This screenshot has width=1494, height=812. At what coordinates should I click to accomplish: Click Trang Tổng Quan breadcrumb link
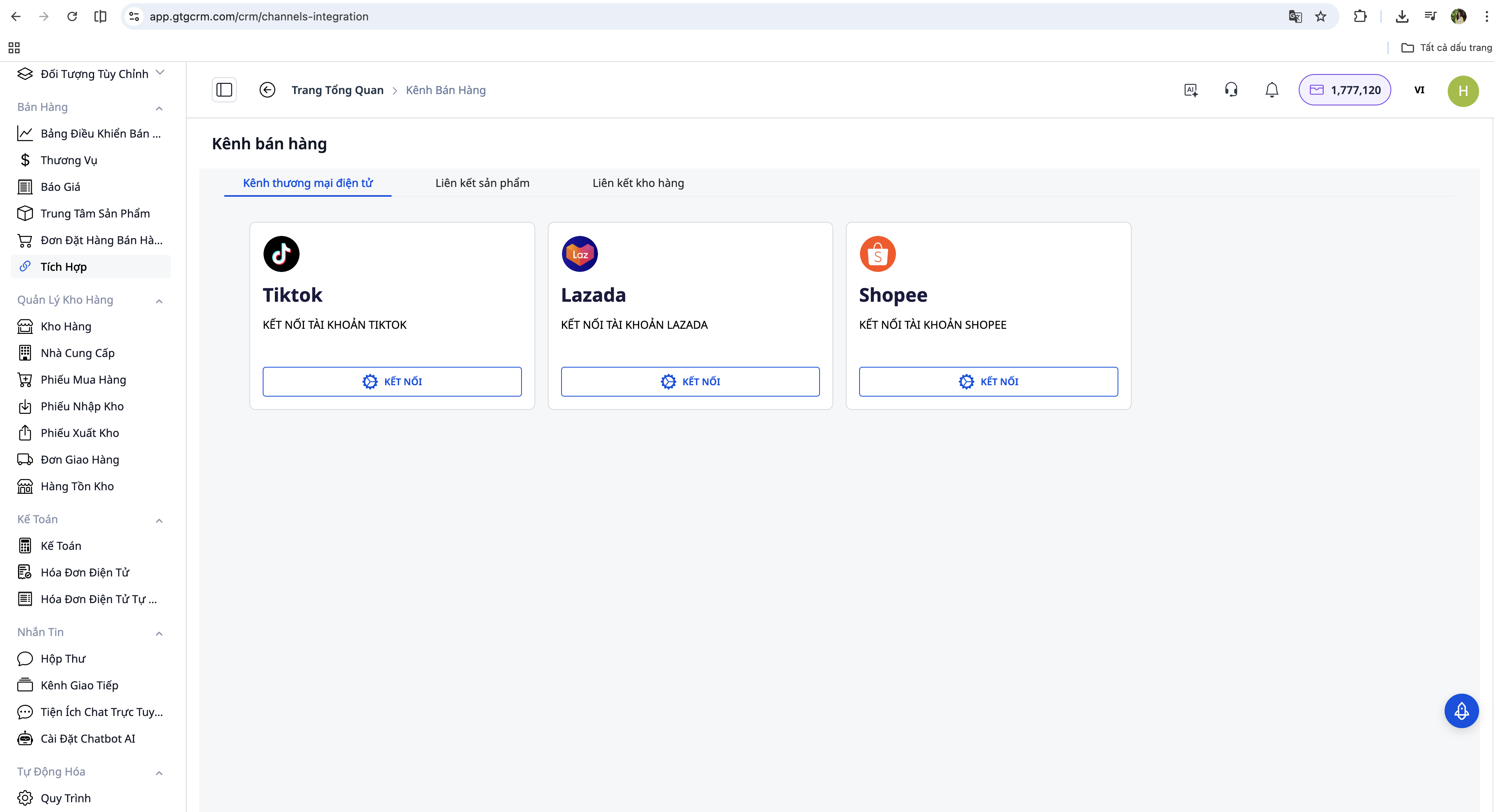click(x=337, y=90)
